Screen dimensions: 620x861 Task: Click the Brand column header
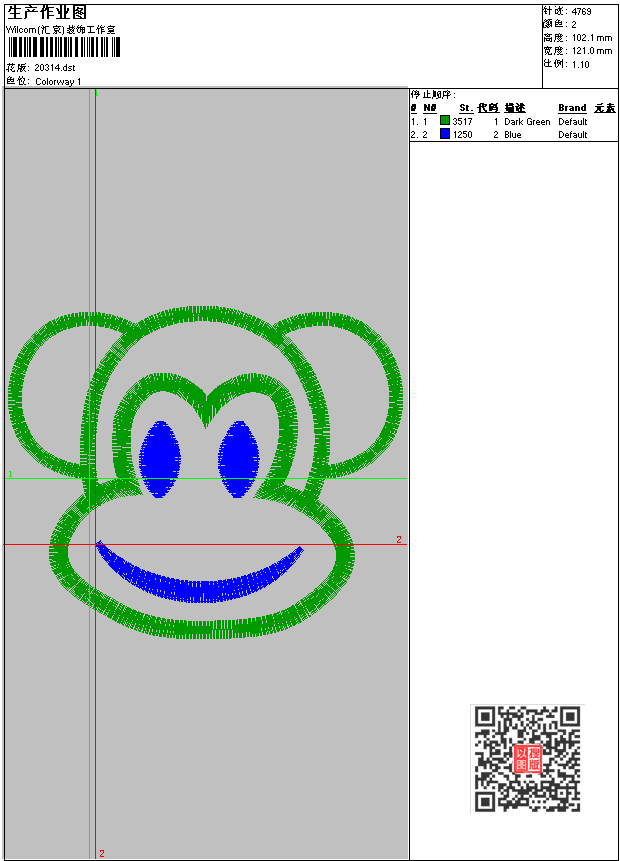(x=572, y=108)
